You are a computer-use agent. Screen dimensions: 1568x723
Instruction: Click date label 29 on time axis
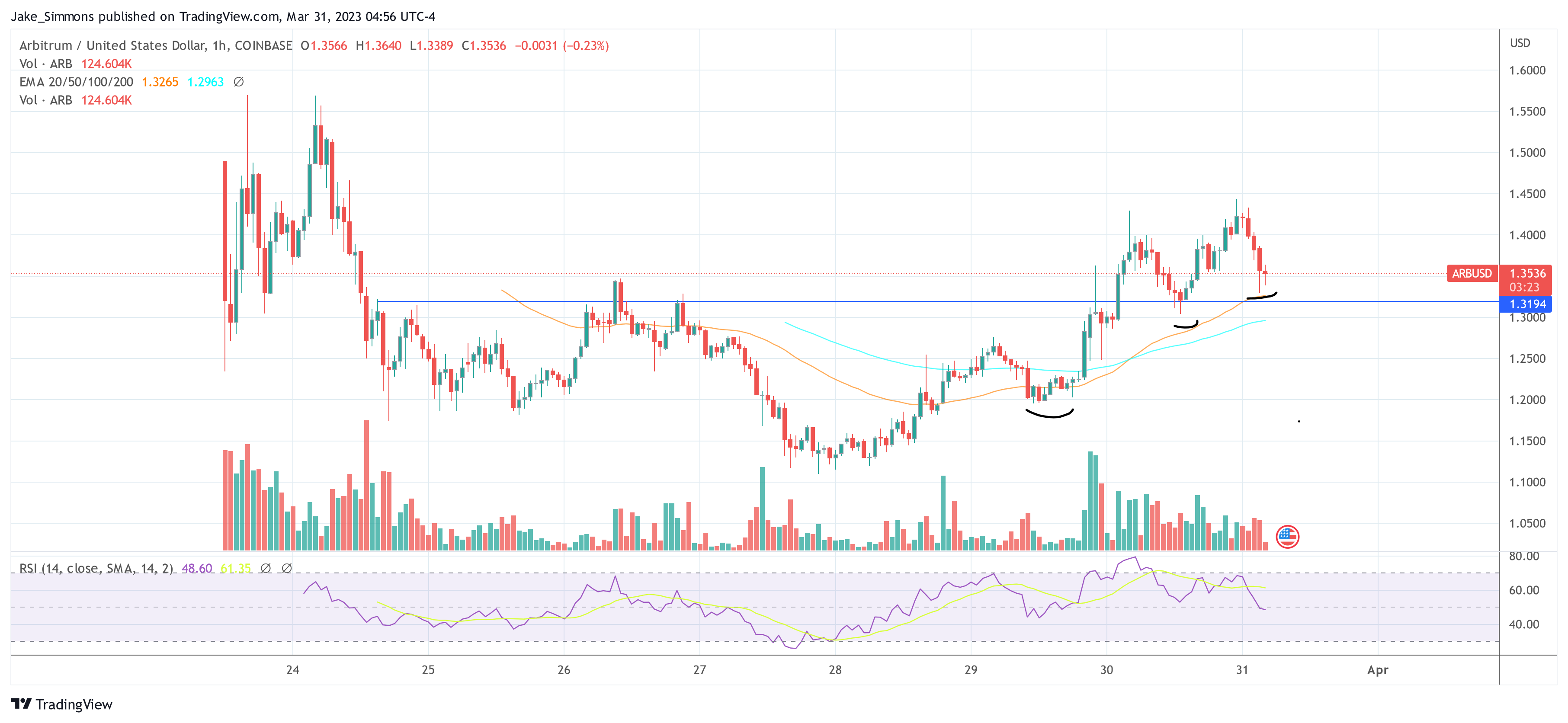pyautogui.click(x=971, y=670)
